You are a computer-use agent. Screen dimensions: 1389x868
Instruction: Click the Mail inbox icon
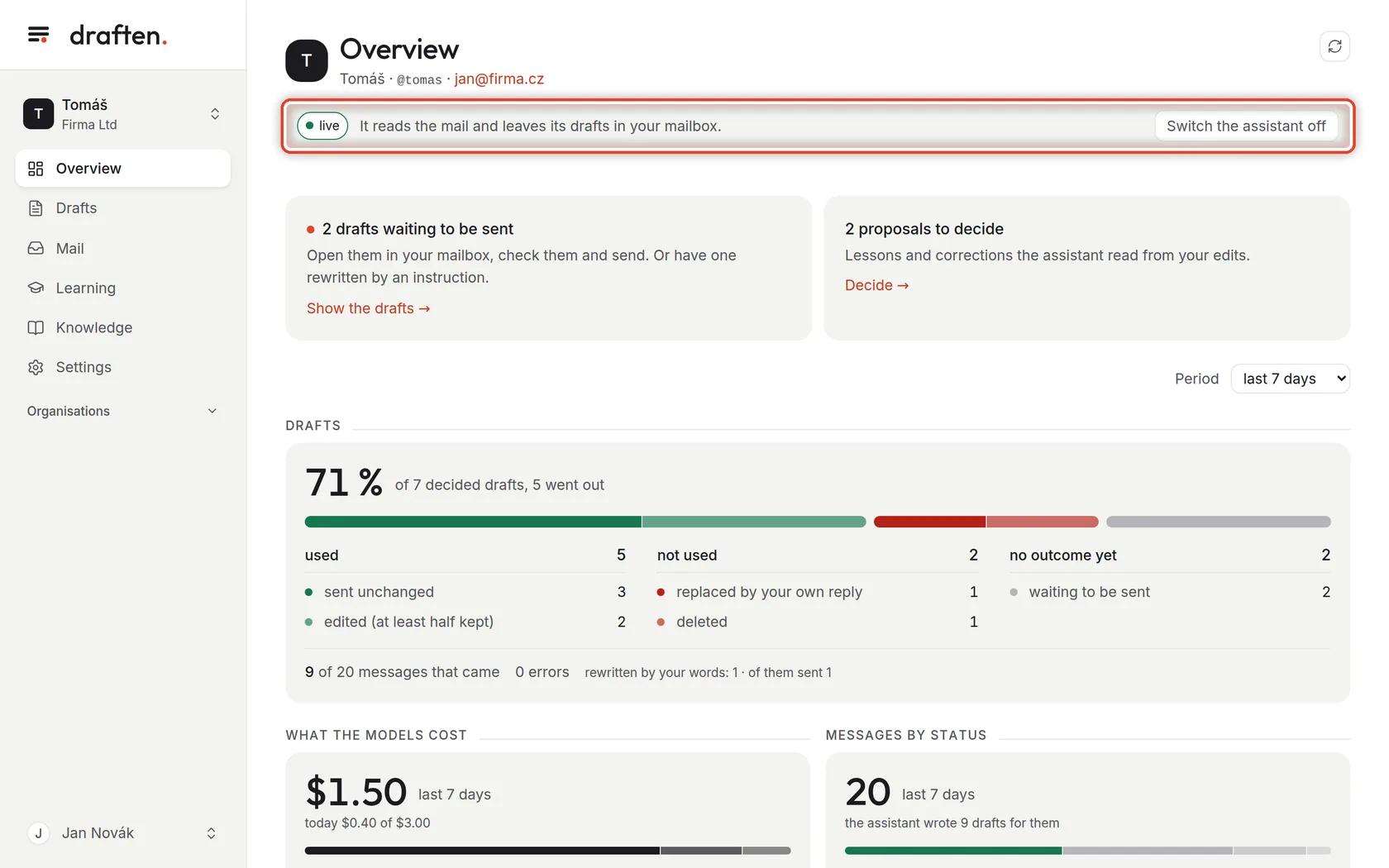click(36, 248)
